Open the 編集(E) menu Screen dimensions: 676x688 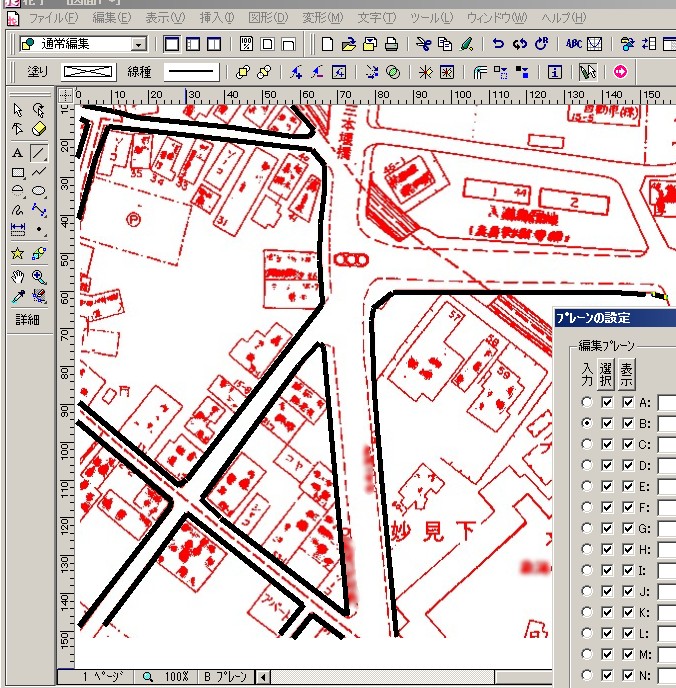[x=111, y=18]
